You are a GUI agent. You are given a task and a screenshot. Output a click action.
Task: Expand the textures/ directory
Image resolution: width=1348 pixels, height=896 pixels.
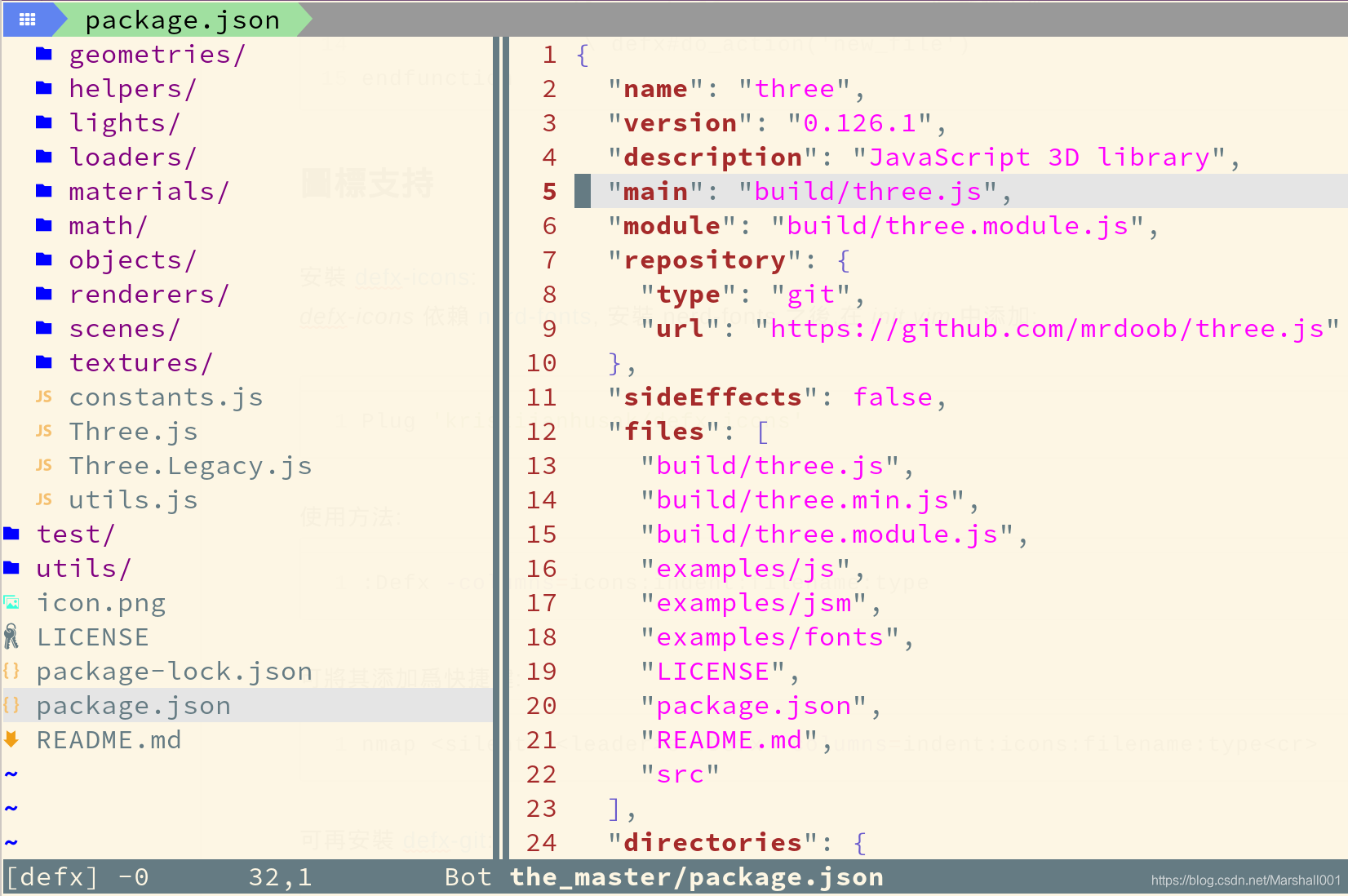point(141,363)
